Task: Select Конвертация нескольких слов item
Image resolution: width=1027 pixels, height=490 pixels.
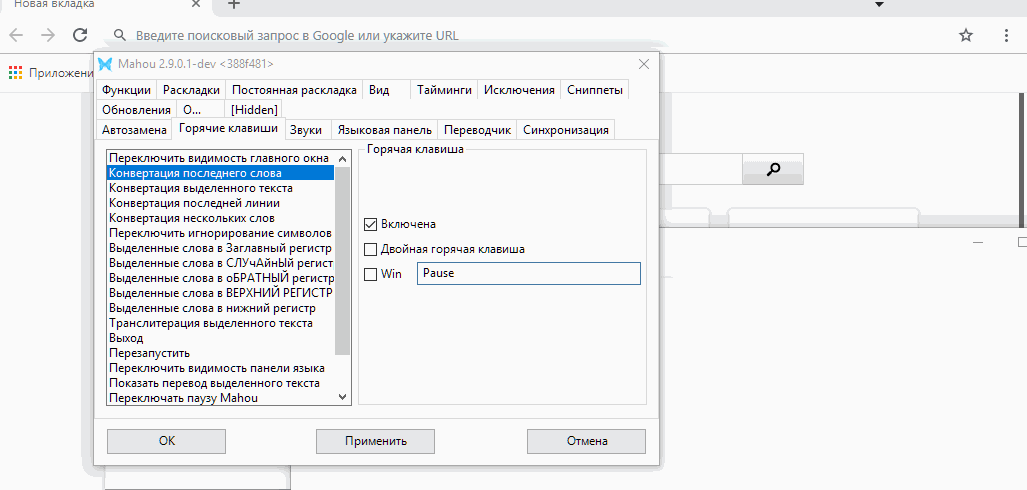Action: pos(221,218)
